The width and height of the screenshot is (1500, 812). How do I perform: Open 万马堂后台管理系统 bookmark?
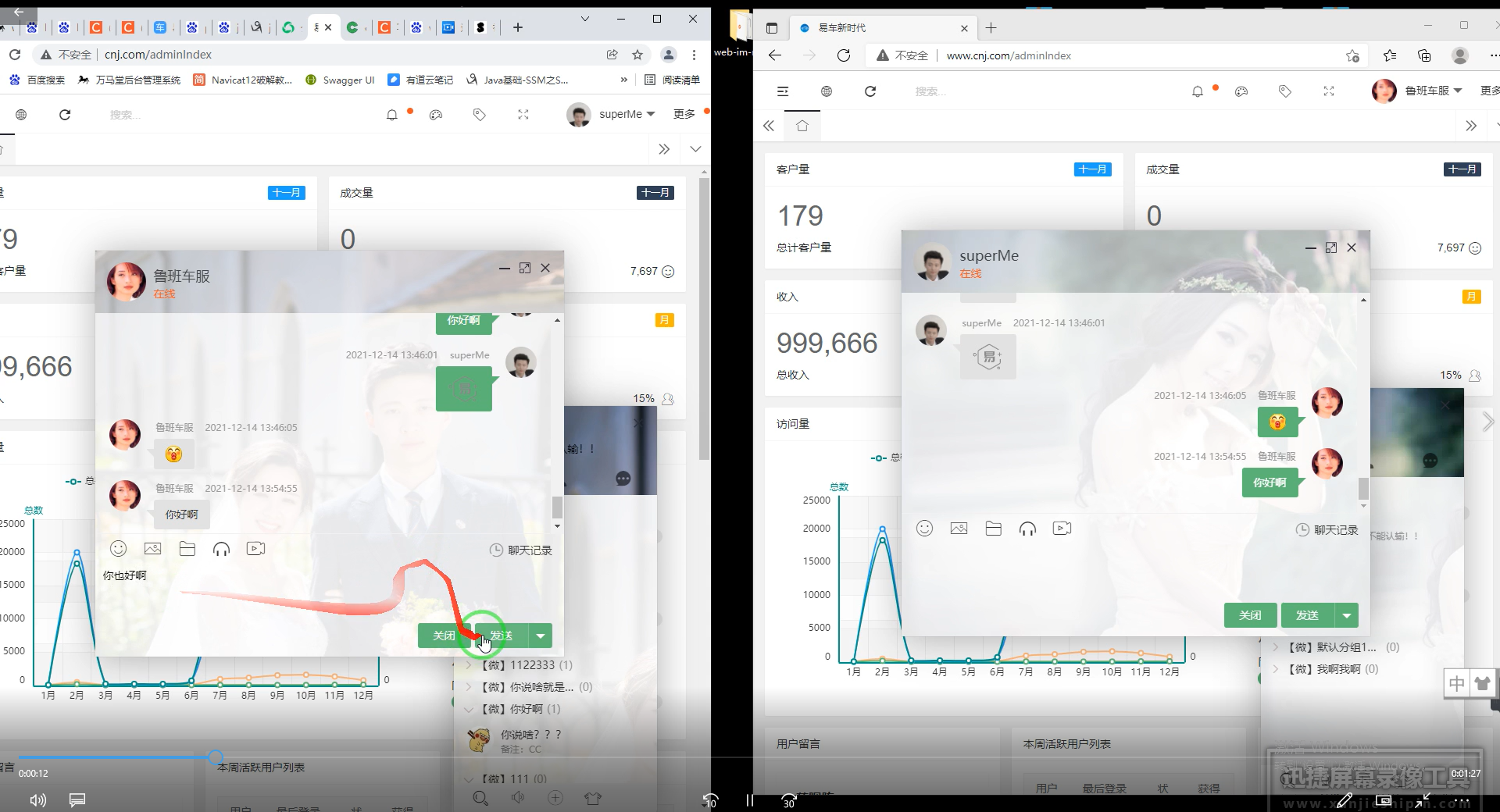[129, 80]
